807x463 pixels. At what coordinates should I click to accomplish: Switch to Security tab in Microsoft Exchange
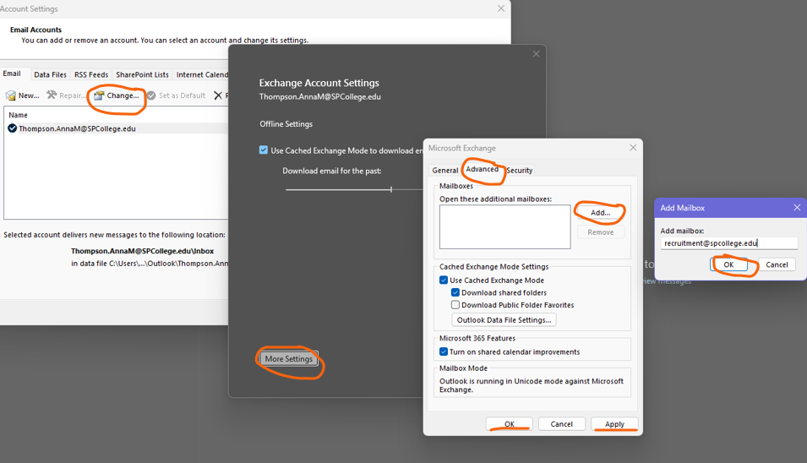click(x=519, y=170)
